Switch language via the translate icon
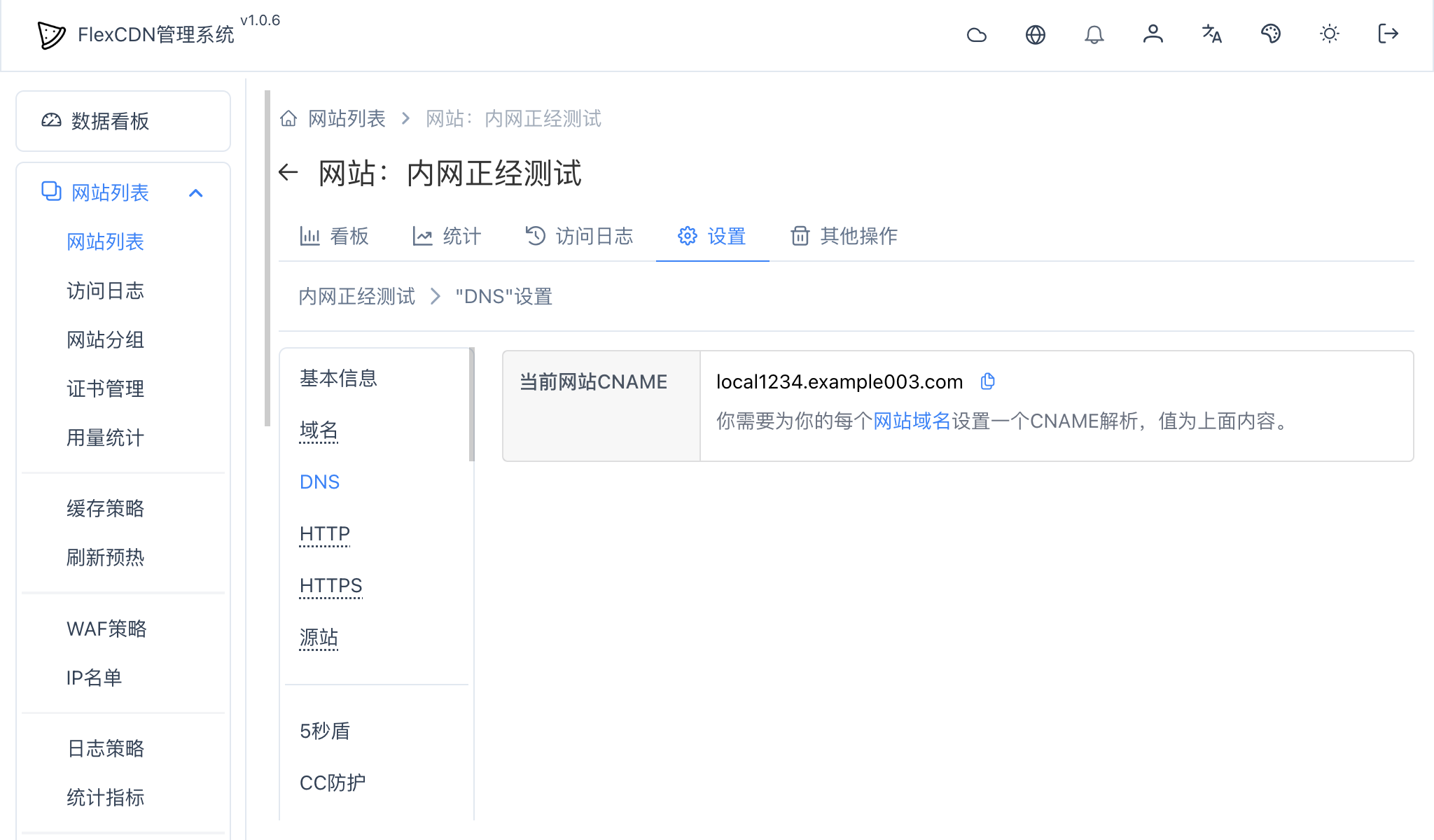The width and height of the screenshot is (1434, 840). tap(1212, 34)
